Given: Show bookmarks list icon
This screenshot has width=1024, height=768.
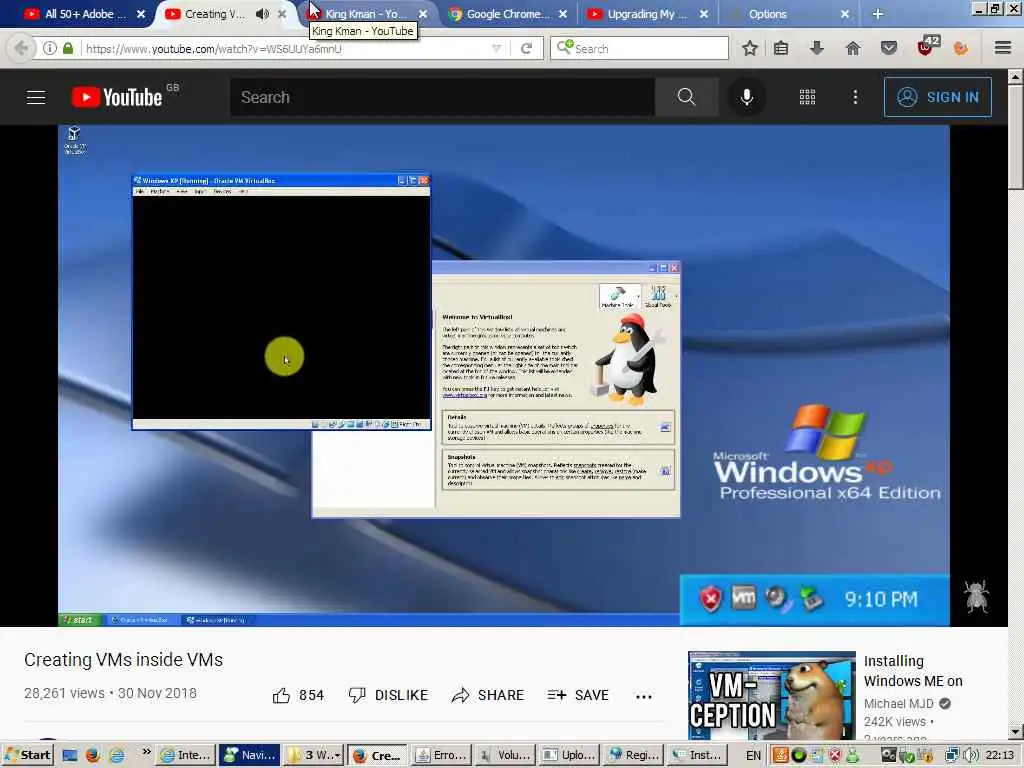Looking at the screenshot, I should click(781, 48).
